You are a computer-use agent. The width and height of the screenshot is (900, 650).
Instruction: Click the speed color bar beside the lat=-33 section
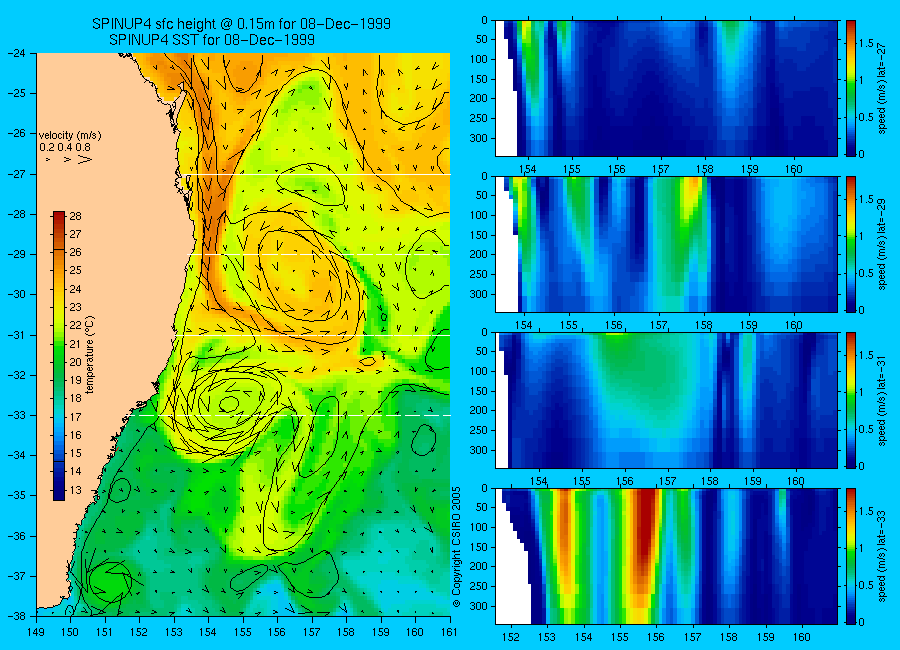pyautogui.click(x=851, y=556)
